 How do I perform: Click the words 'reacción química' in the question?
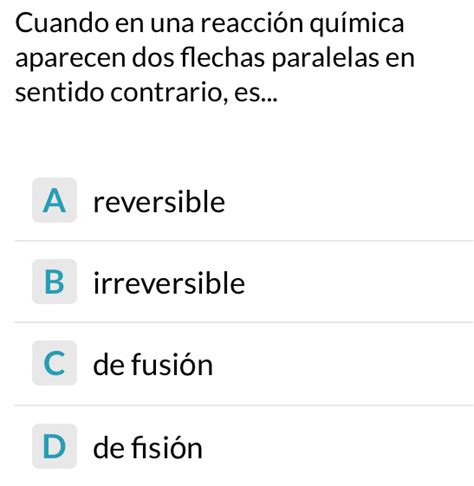point(302,23)
